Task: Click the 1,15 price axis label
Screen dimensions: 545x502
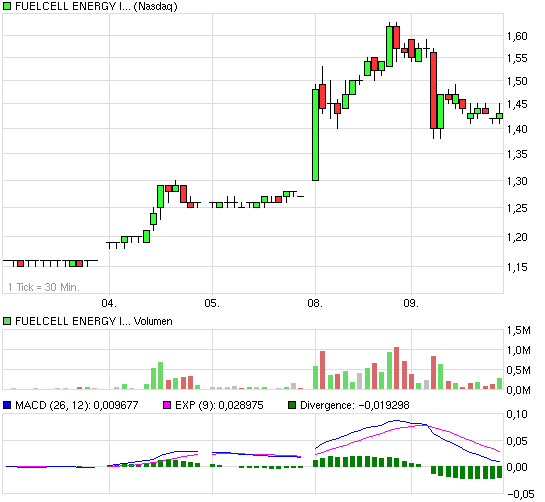Action: (517, 267)
